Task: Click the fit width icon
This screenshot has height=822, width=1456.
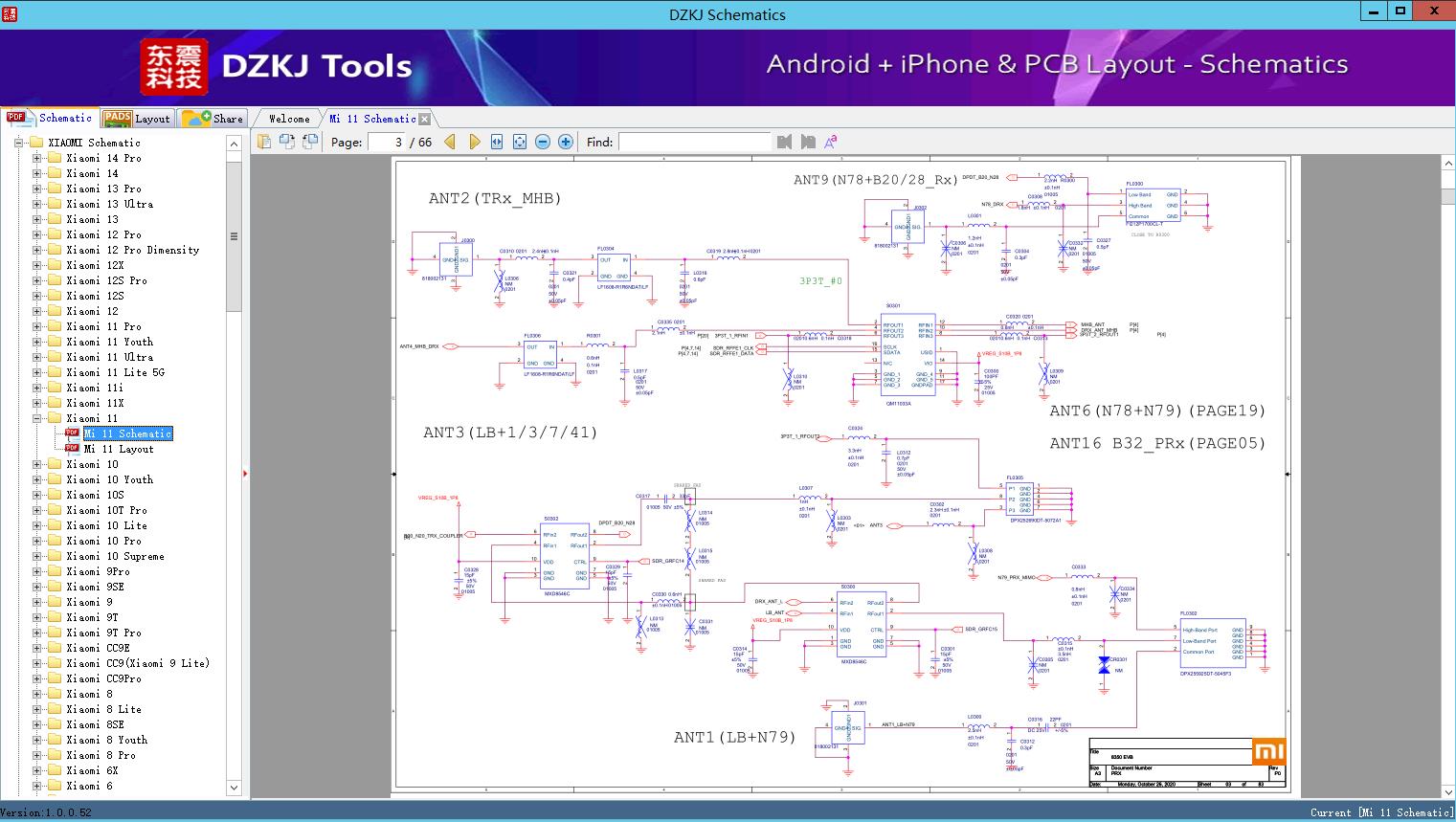Action: [497, 142]
